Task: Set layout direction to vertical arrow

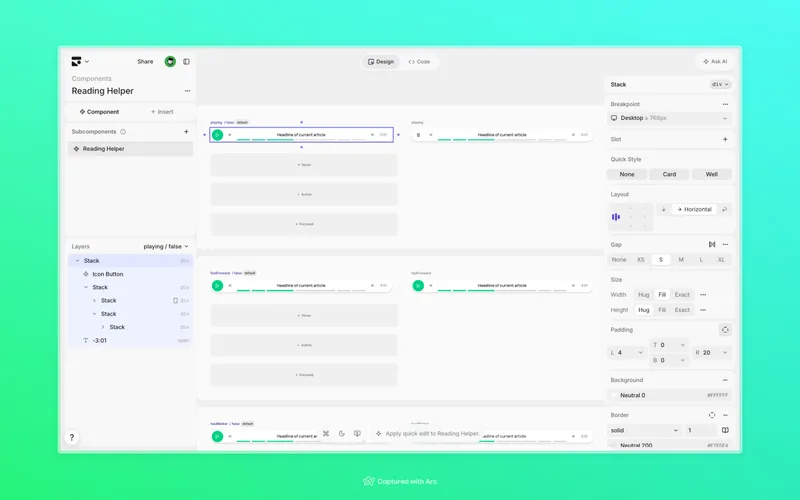Action: [663, 209]
